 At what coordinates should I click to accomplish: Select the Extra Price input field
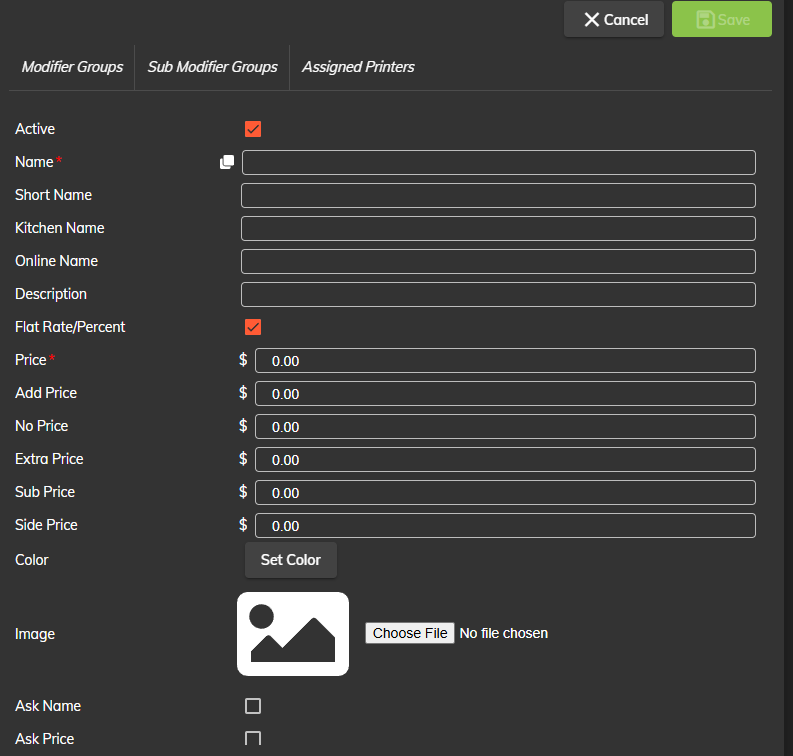pyautogui.click(x=505, y=460)
